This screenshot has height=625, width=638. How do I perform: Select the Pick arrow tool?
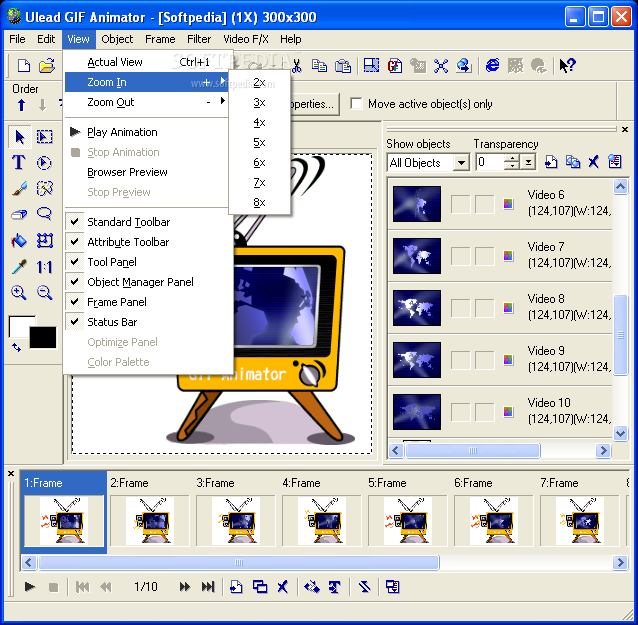click(x=19, y=137)
